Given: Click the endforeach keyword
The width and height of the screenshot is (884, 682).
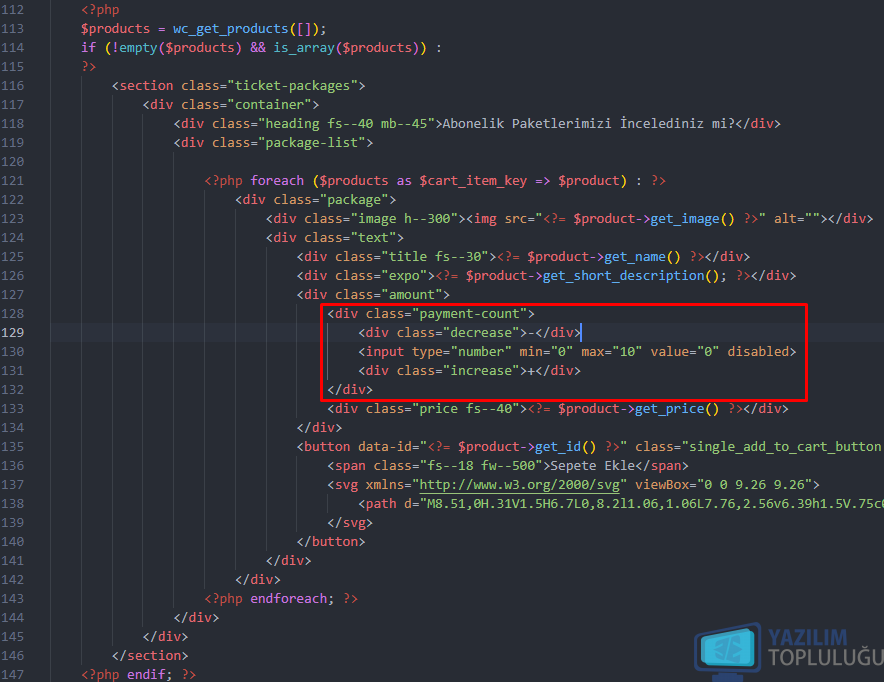Looking at the screenshot, I should (x=289, y=599).
